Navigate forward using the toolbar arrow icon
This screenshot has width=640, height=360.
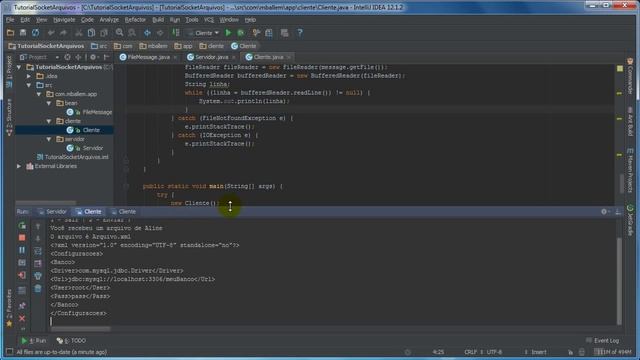pyautogui.click(x=160, y=33)
